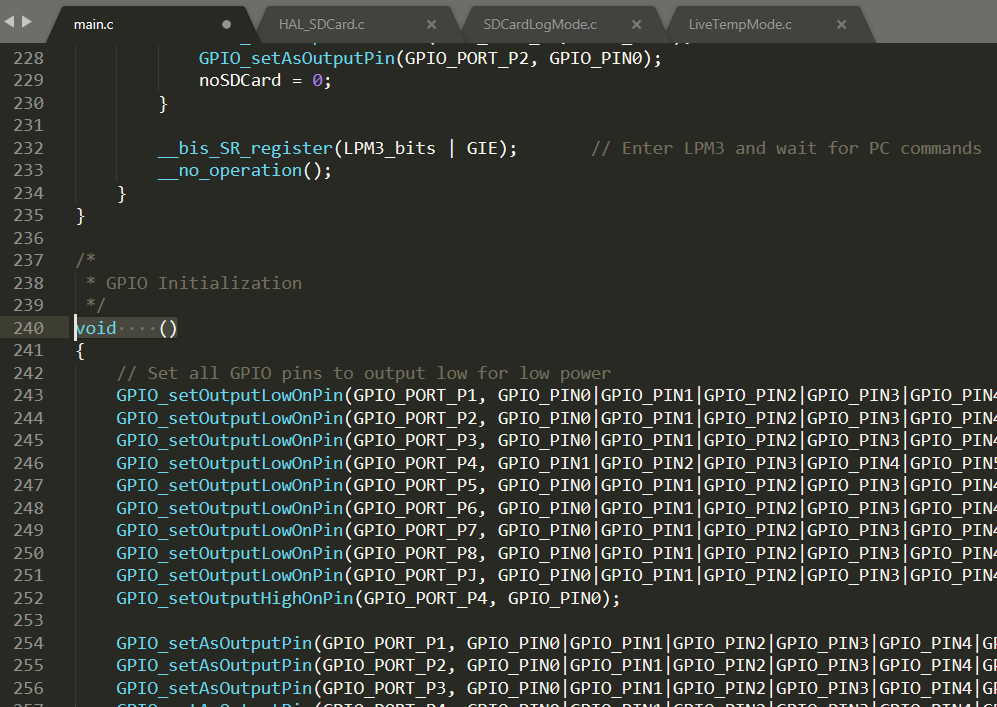Click the right tab navigation arrow
The image size is (997, 707).
(x=26, y=21)
